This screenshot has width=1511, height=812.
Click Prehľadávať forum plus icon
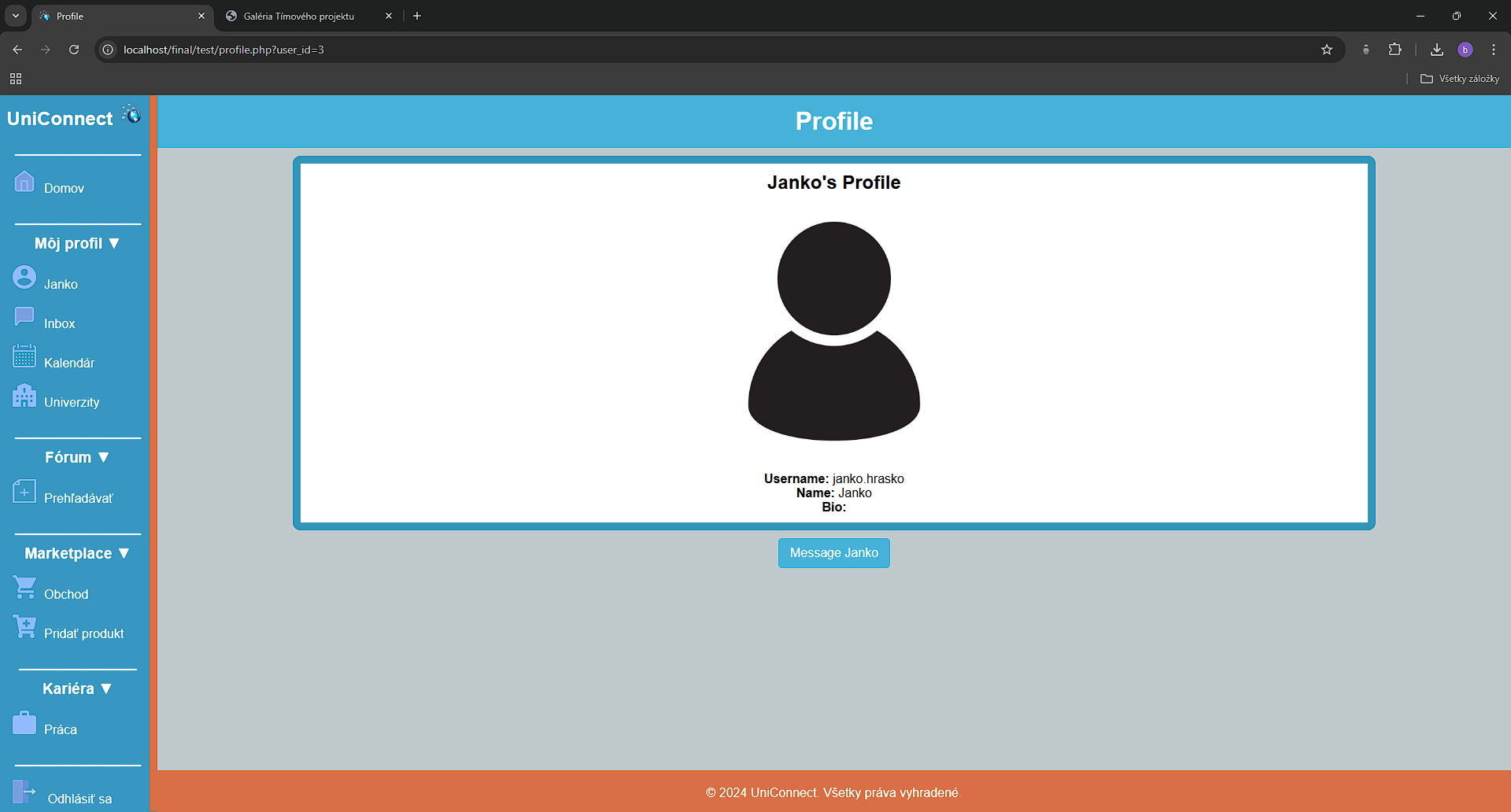tap(24, 491)
